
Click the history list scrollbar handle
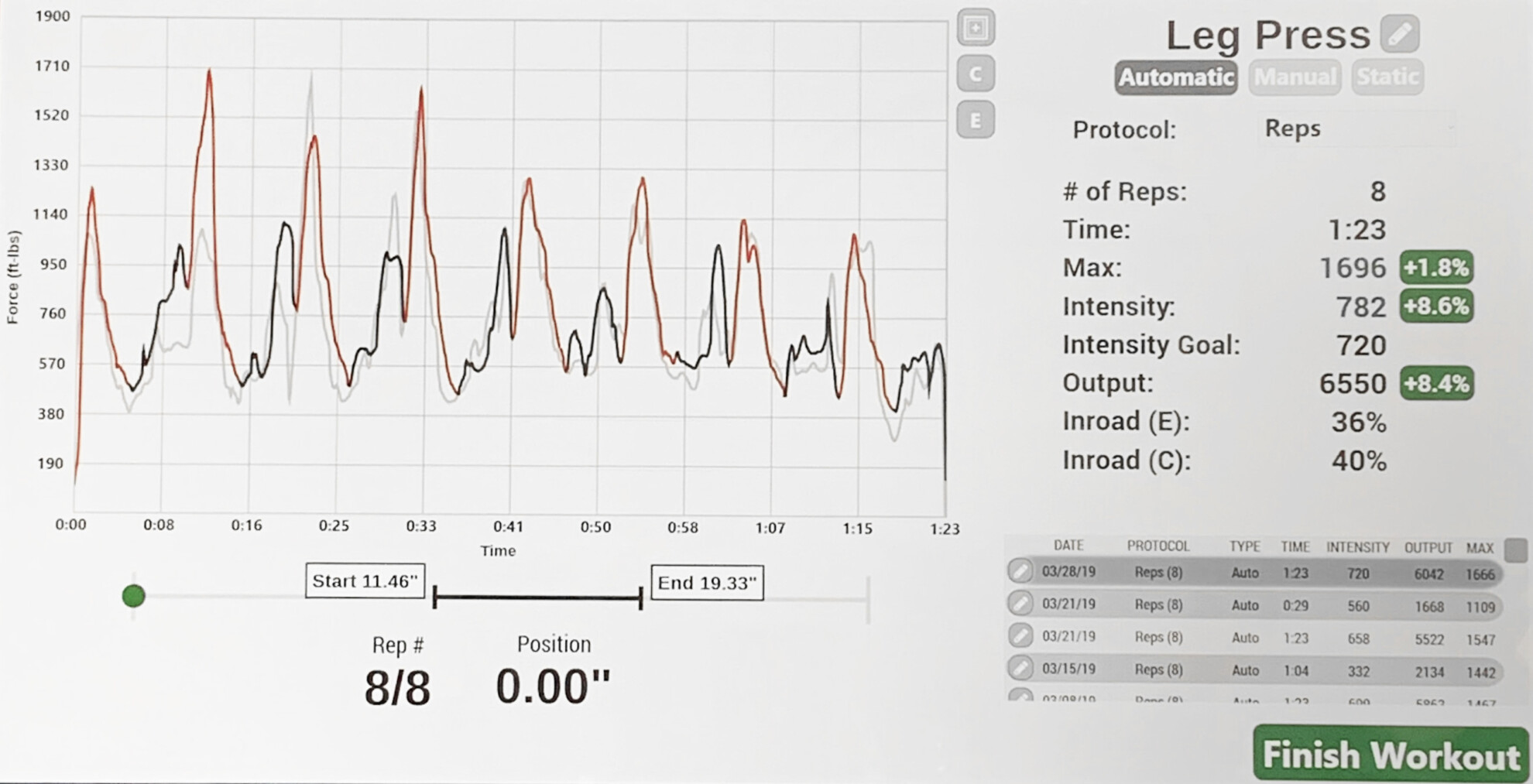point(1515,550)
